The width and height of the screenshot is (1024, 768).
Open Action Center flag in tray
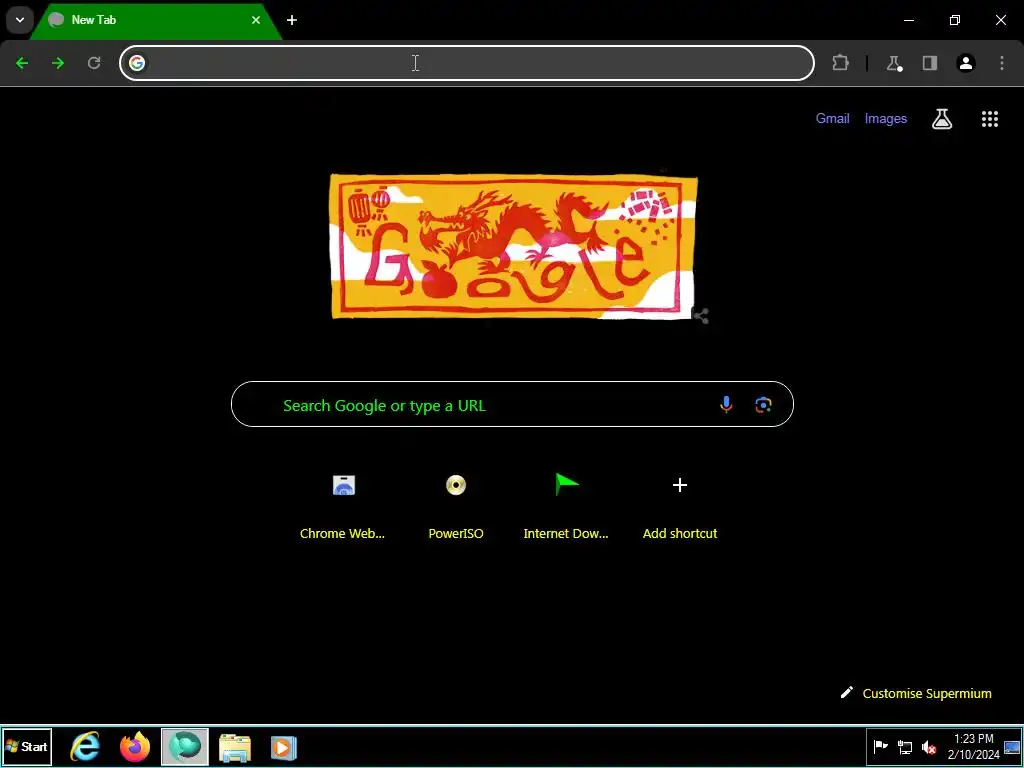pos(881,747)
